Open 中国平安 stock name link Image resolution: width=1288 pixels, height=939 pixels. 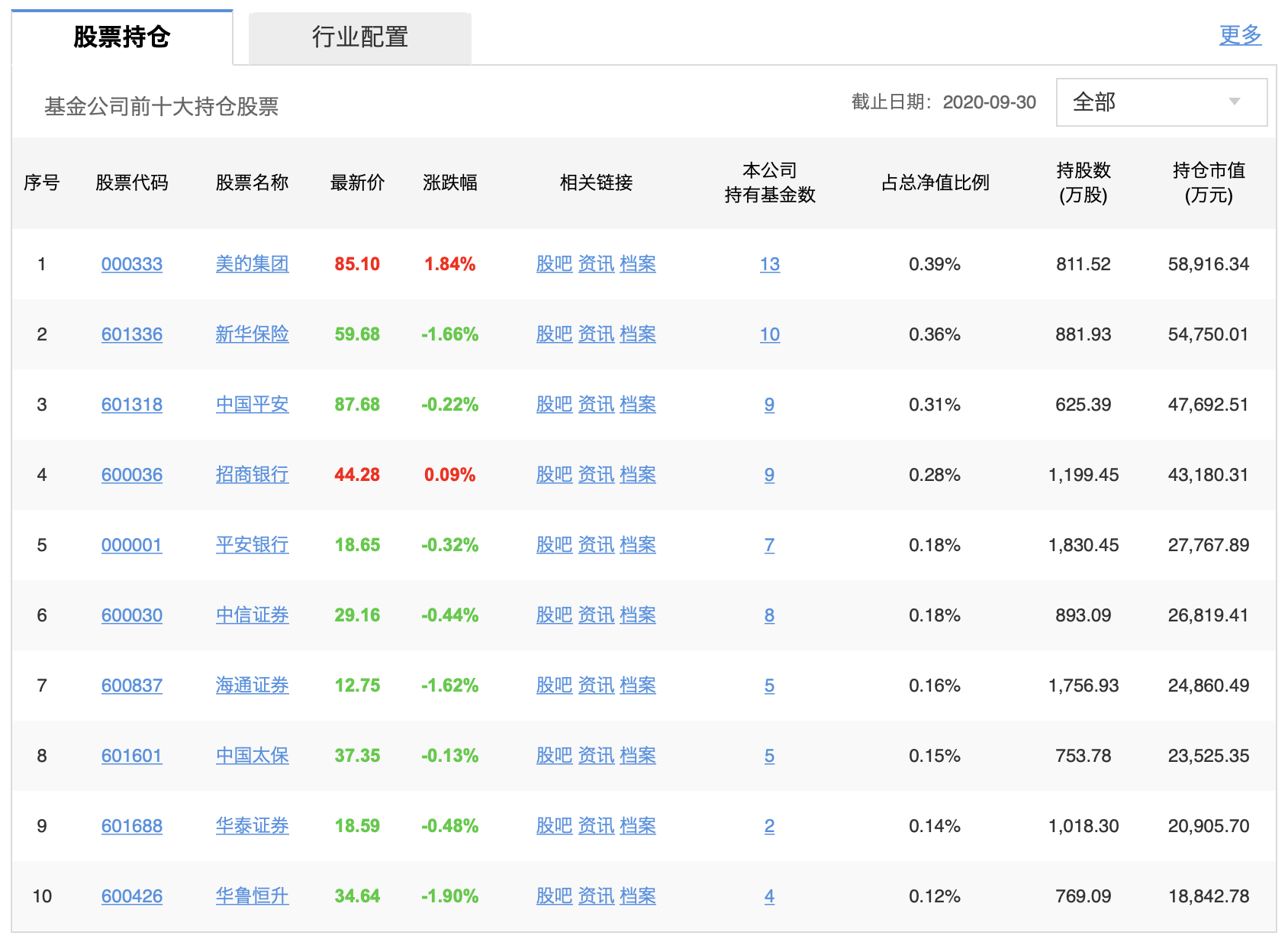(252, 405)
